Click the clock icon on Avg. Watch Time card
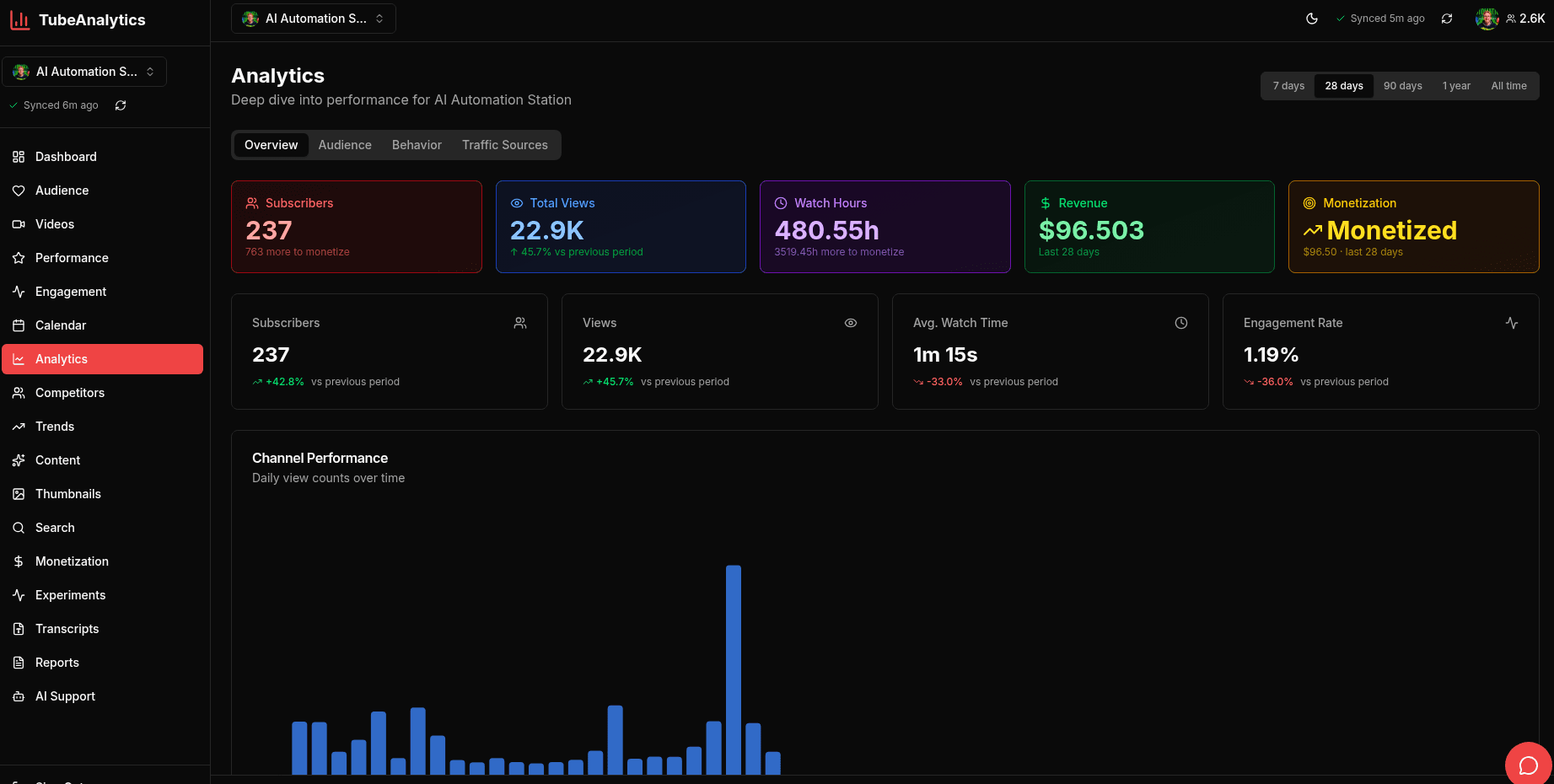The image size is (1554, 784). (1180, 323)
